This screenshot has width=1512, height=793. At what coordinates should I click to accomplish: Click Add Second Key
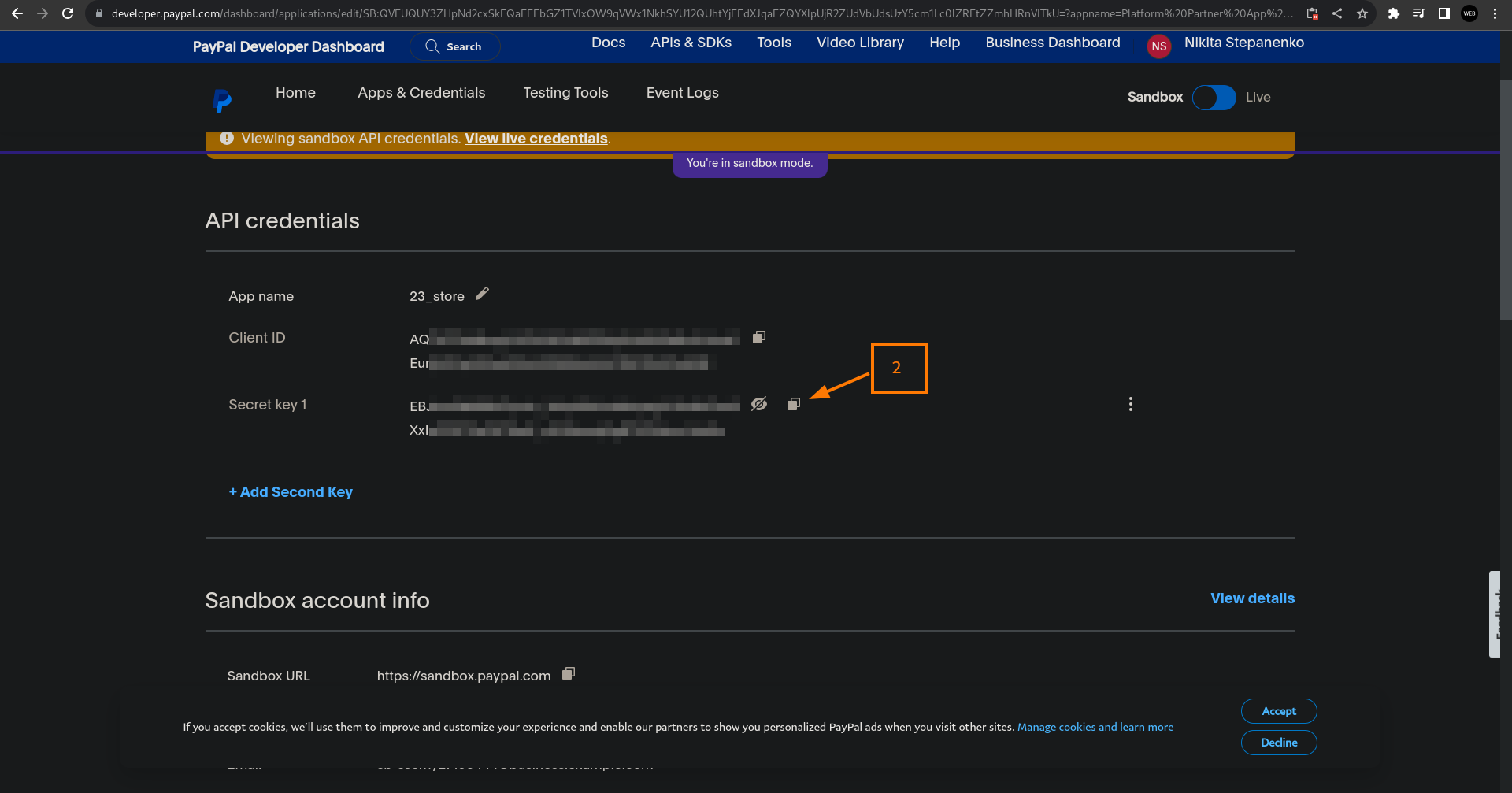tap(291, 492)
